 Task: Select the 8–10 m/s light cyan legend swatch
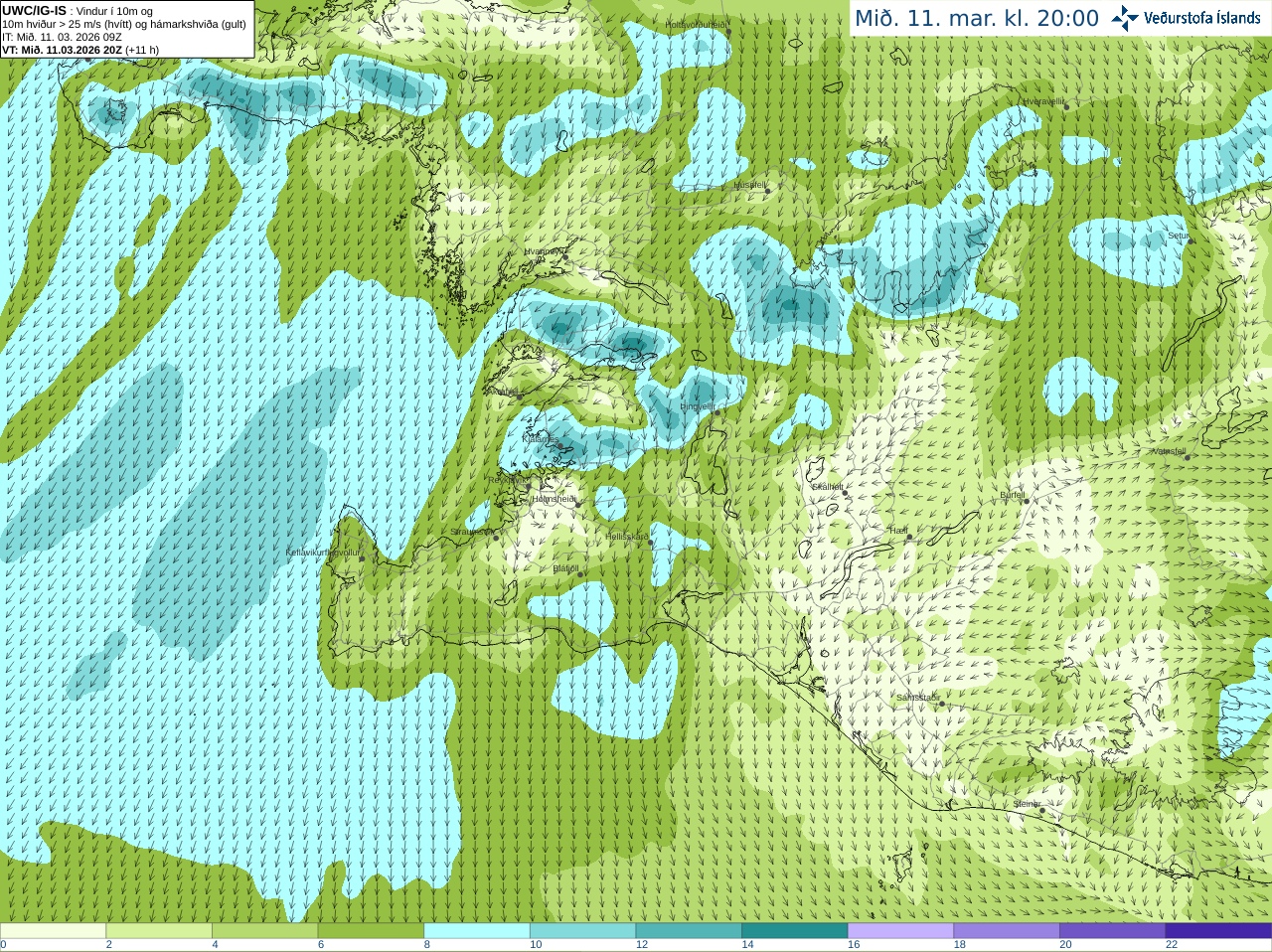[477, 931]
